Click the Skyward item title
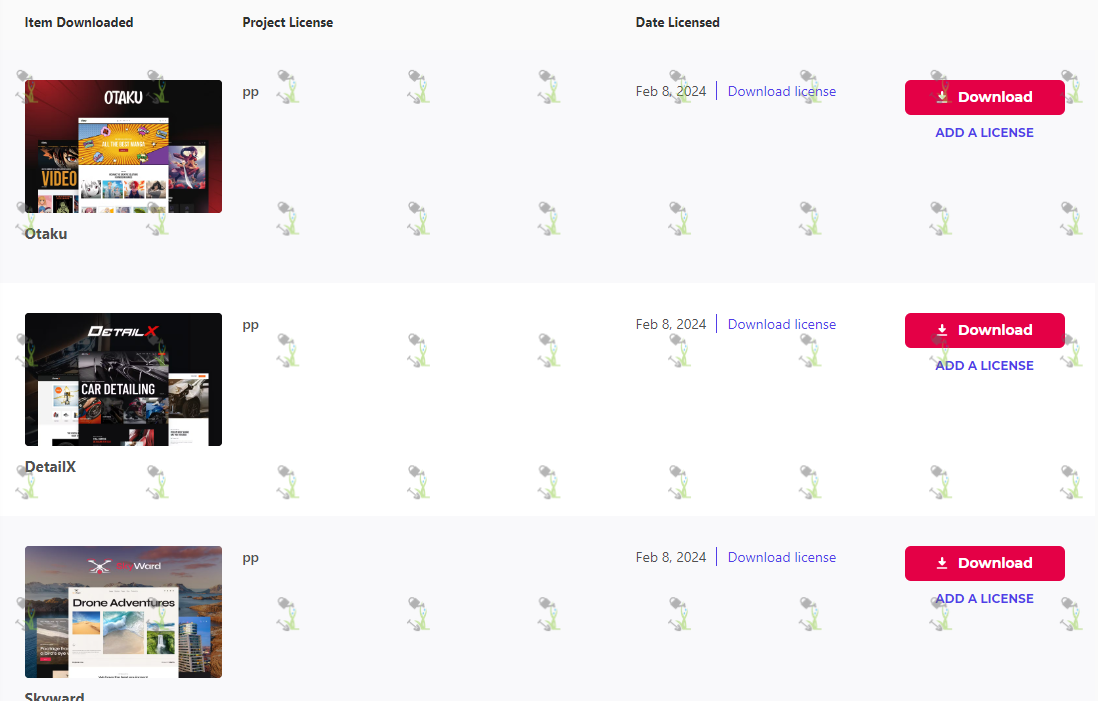The width and height of the screenshot is (1098, 701). pyautogui.click(x=55, y=696)
